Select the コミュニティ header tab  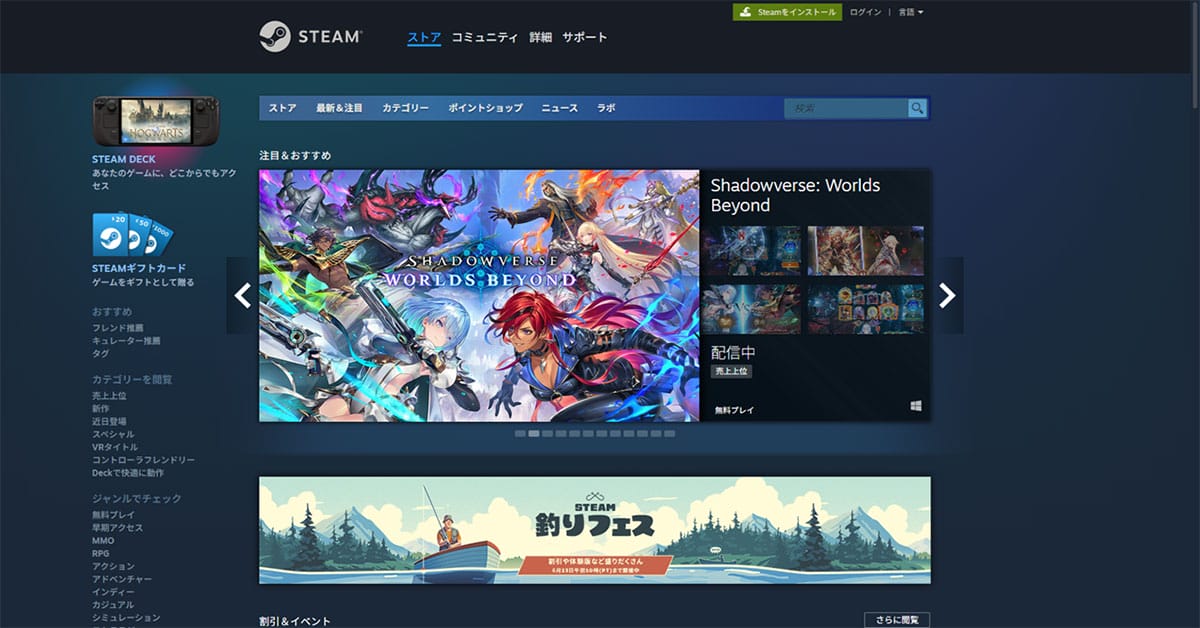coord(484,37)
